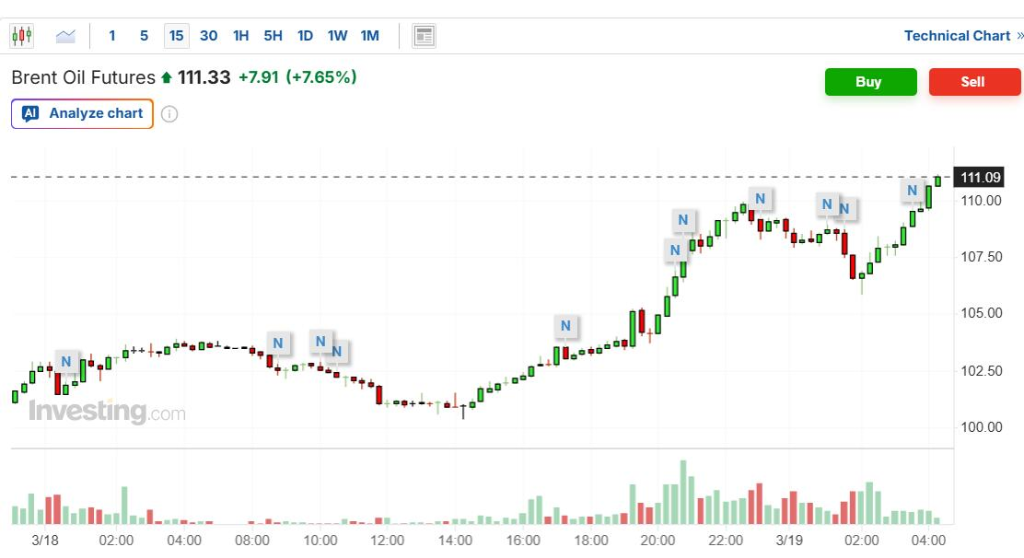Viewport: 1024px width, 558px height.
Task: Open the news panel icon in toolbar
Action: coord(424,35)
